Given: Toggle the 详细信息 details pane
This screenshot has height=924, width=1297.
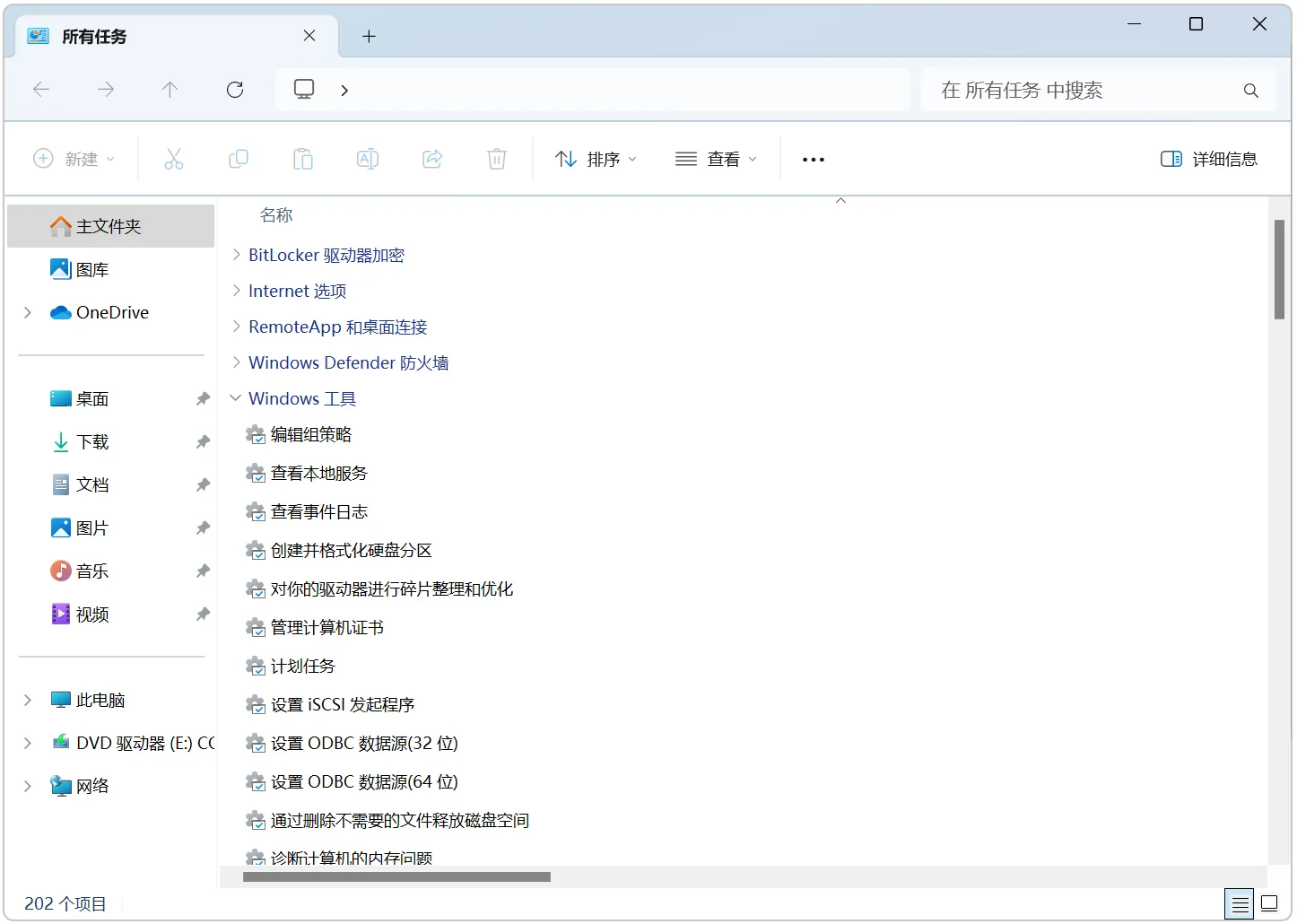Looking at the screenshot, I should [x=1209, y=159].
